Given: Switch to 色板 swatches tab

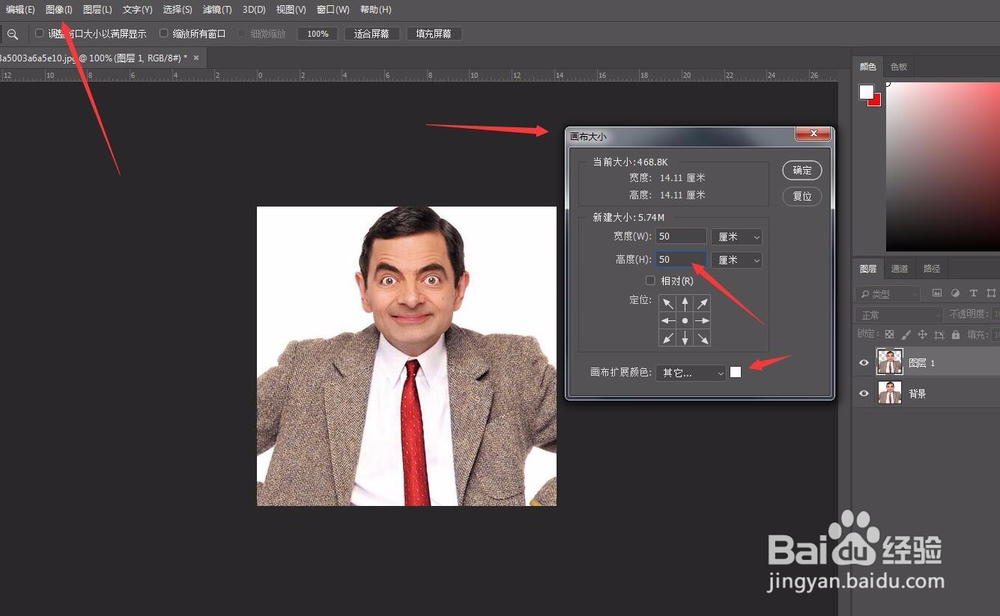Looking at the screenshot, I should (899, 66).
